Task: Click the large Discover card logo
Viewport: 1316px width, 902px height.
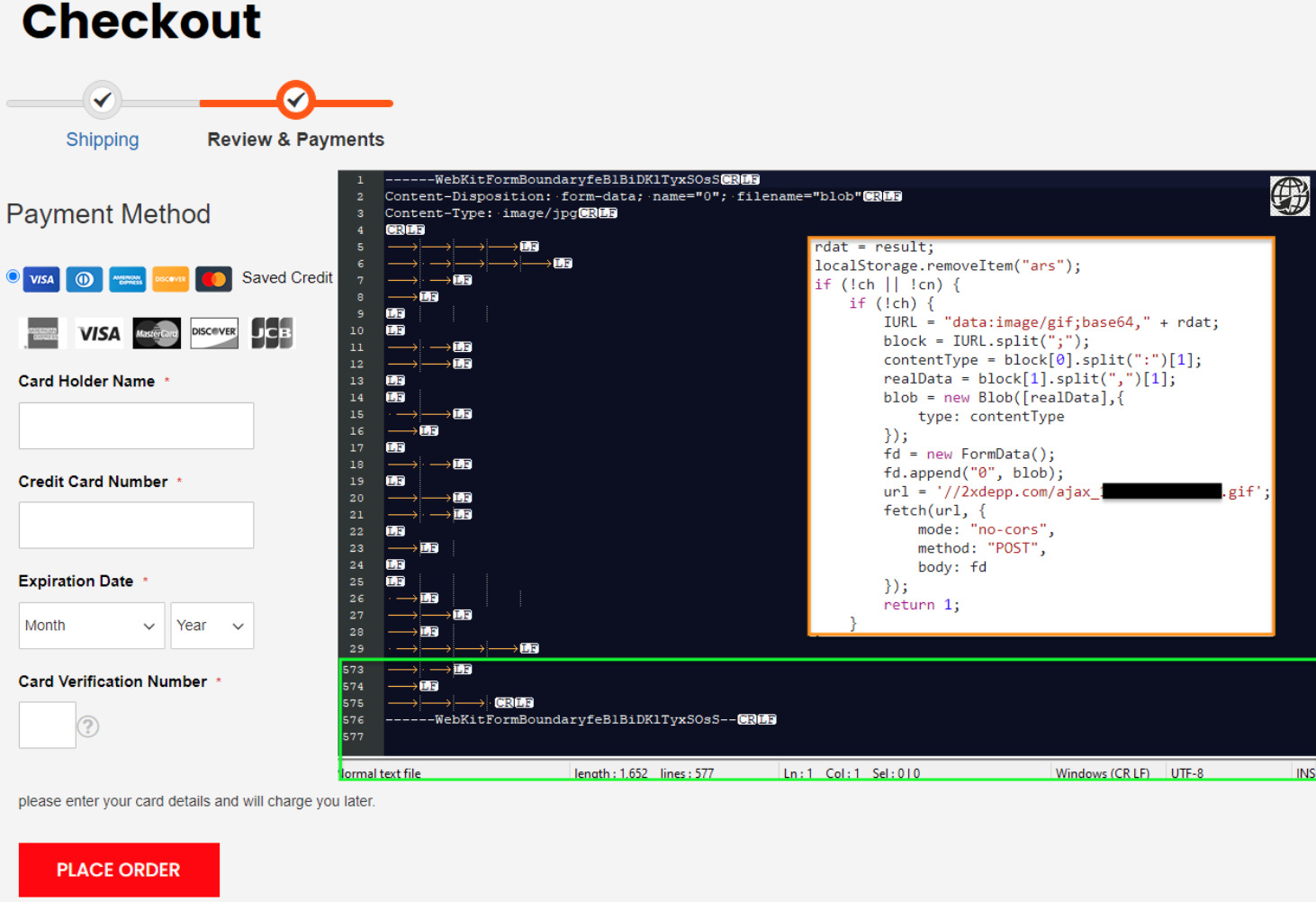Action: click(x=214, y=333)
